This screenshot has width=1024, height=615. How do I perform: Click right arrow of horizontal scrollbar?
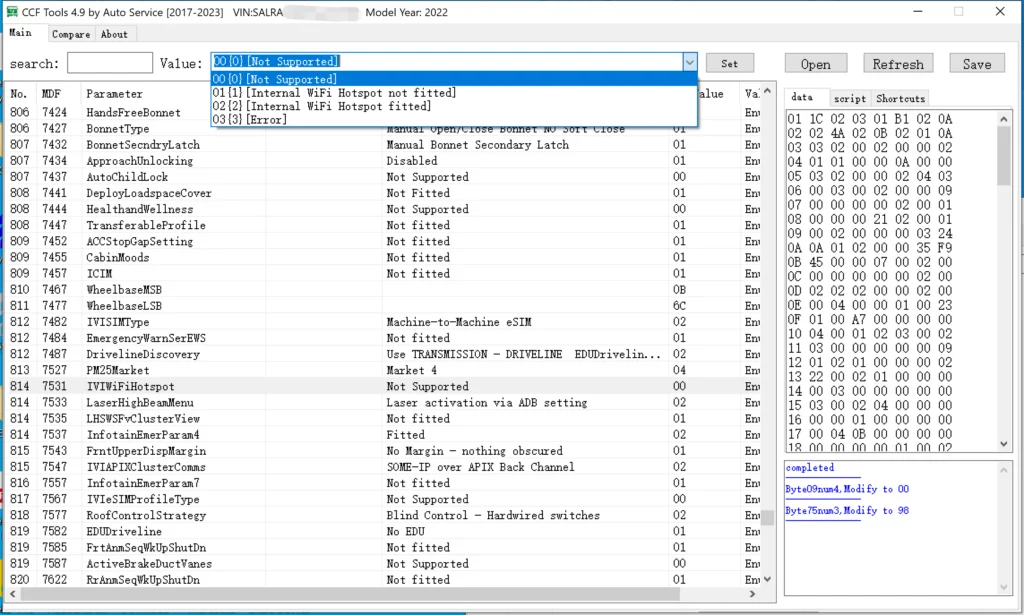point(752,594)
